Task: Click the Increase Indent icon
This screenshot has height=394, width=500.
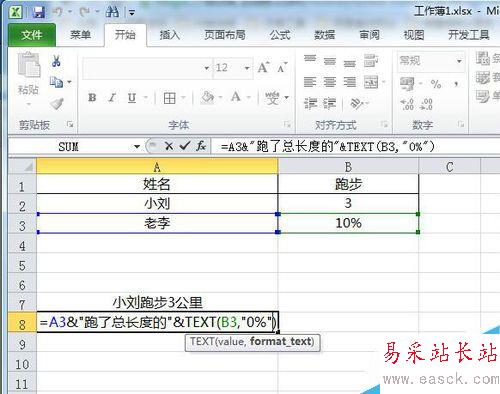Action: click(330, 104)
